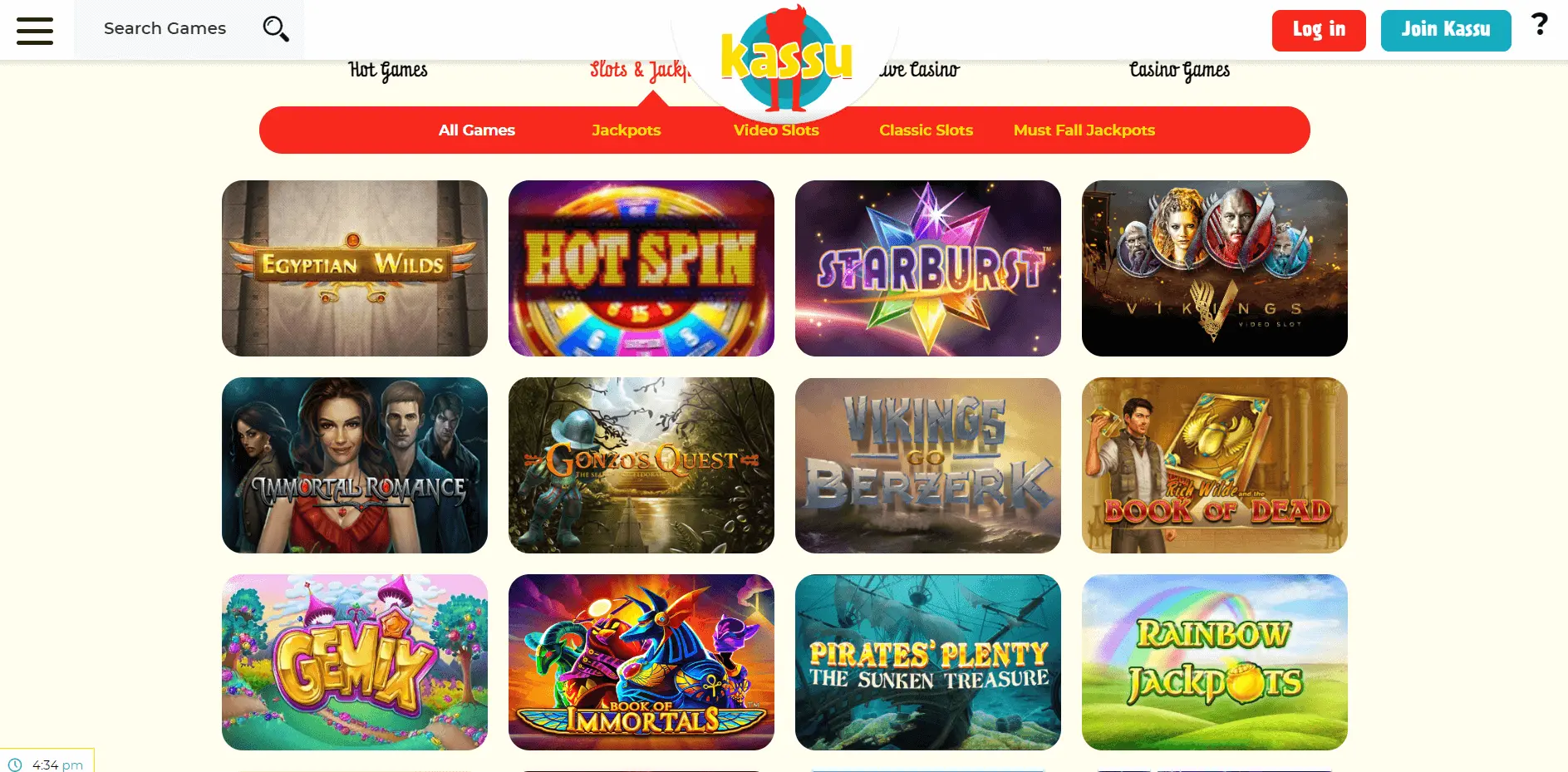Launch Rainbow Jackpots game
This screenshot has width=1568, height=772.
[1215, 662]
